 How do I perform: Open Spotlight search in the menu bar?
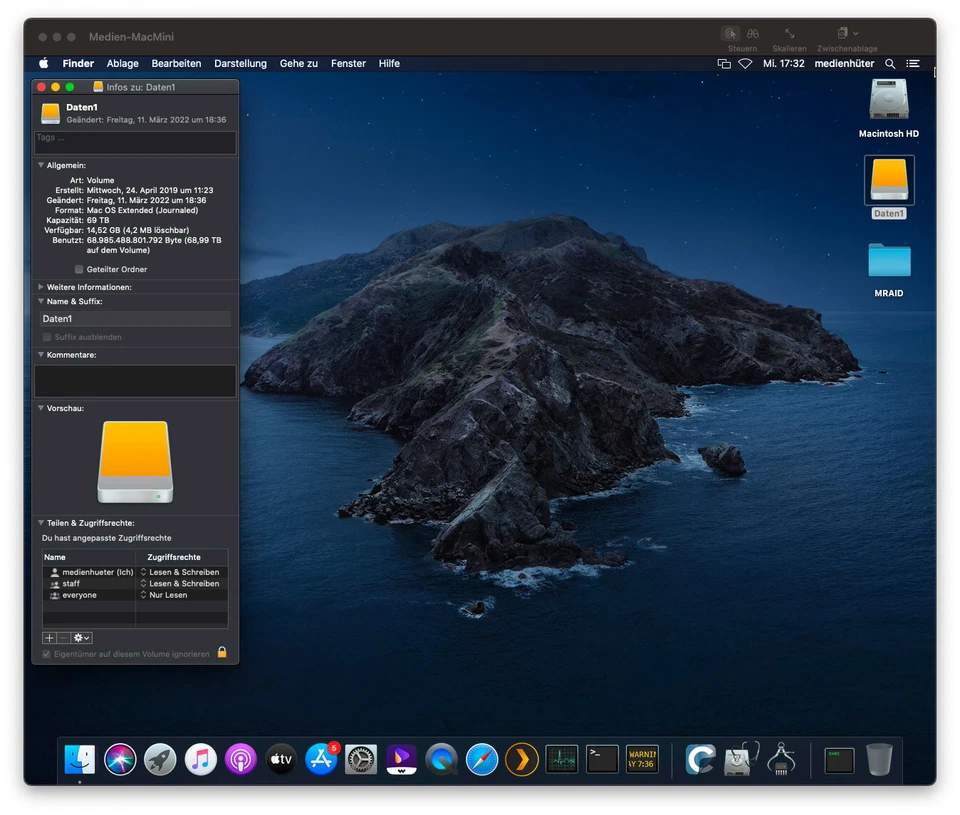tap(890, 63)
